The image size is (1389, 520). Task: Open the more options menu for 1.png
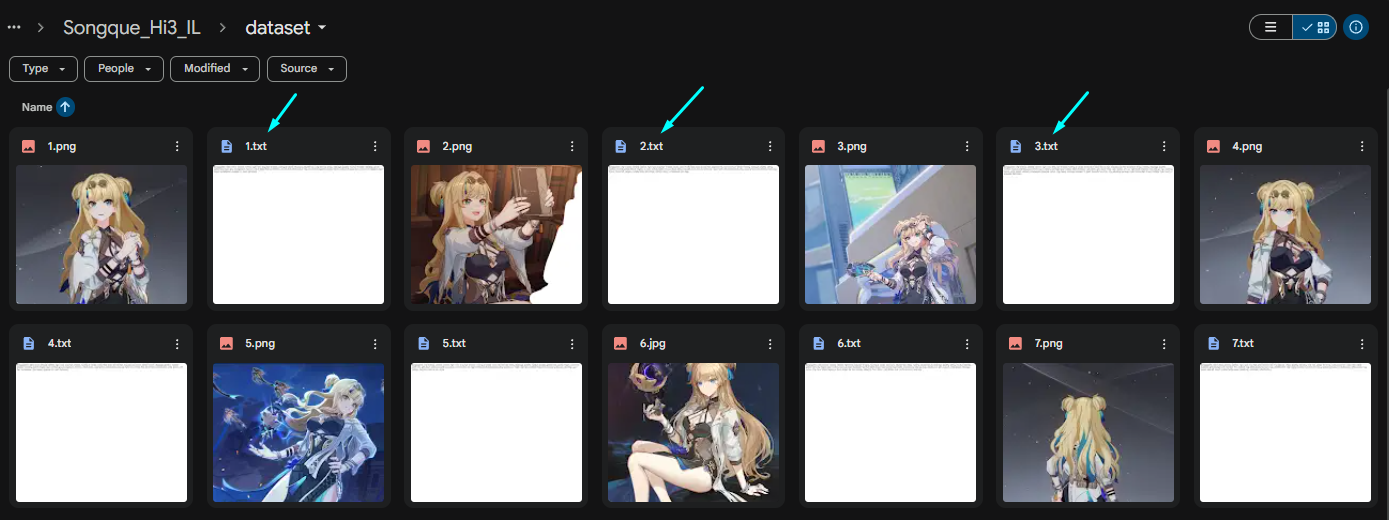[x=177, y=146]
